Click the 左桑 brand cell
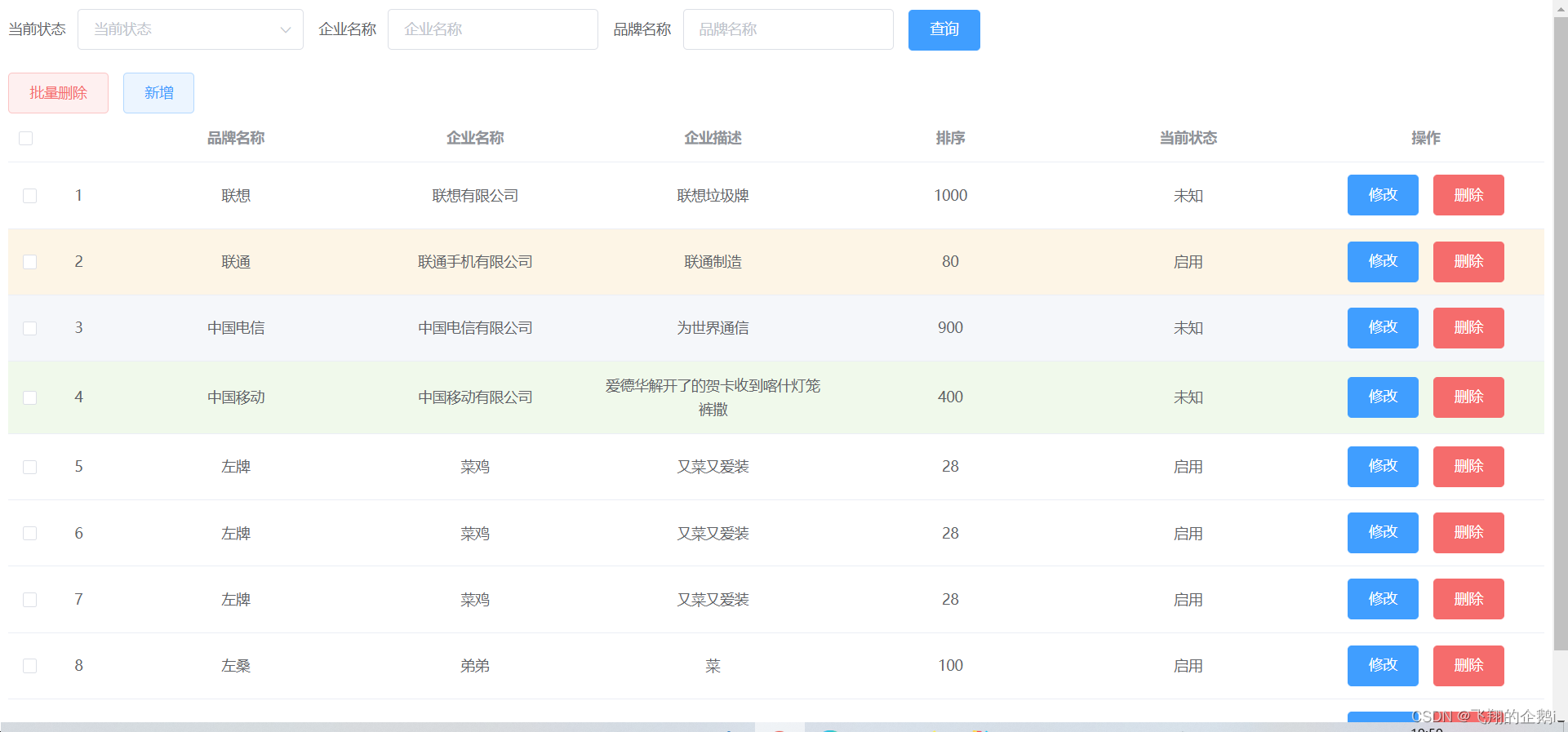The height and width of the screenshot is (732, 1568). click(x=236, y=666)
